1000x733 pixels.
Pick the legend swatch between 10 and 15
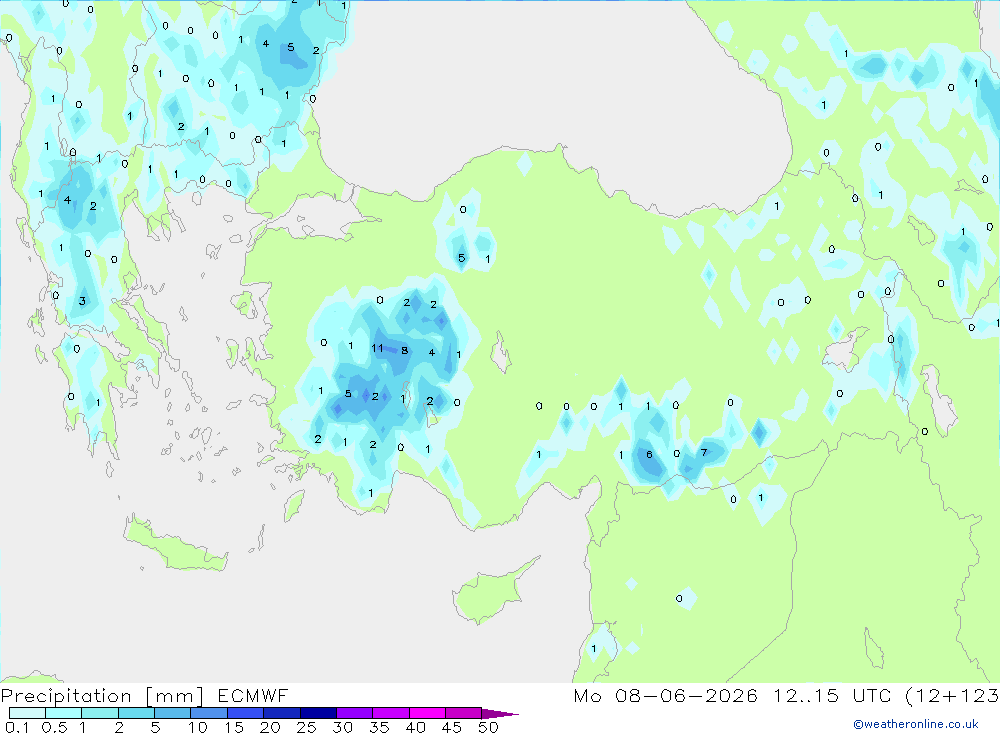(209, 713)
